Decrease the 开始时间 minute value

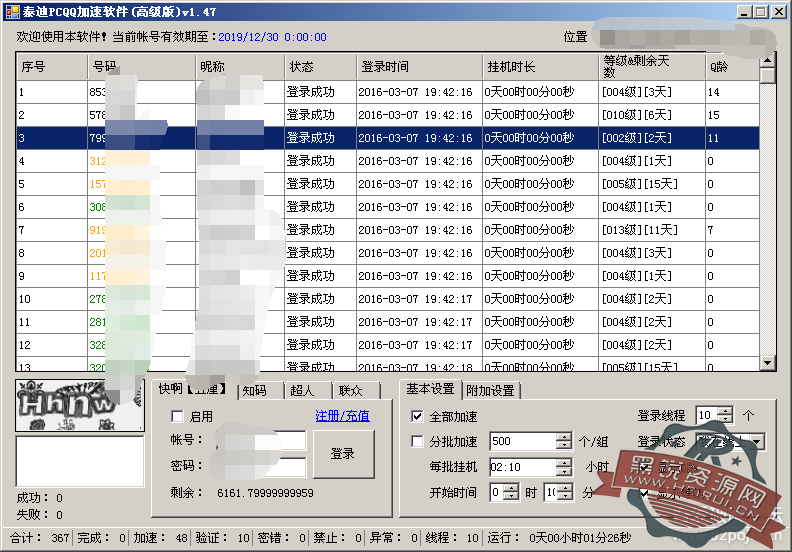[565, 496]
